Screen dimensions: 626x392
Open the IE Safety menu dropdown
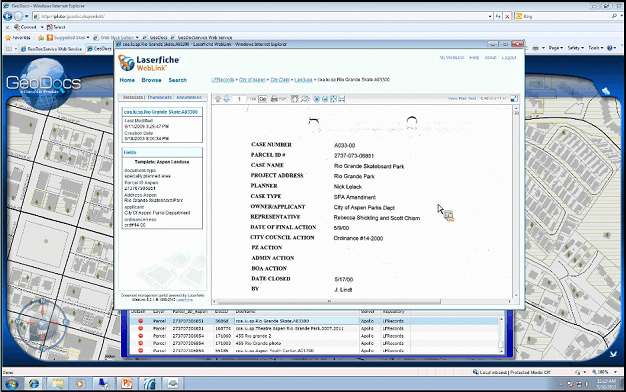click(x=575, y=48)
